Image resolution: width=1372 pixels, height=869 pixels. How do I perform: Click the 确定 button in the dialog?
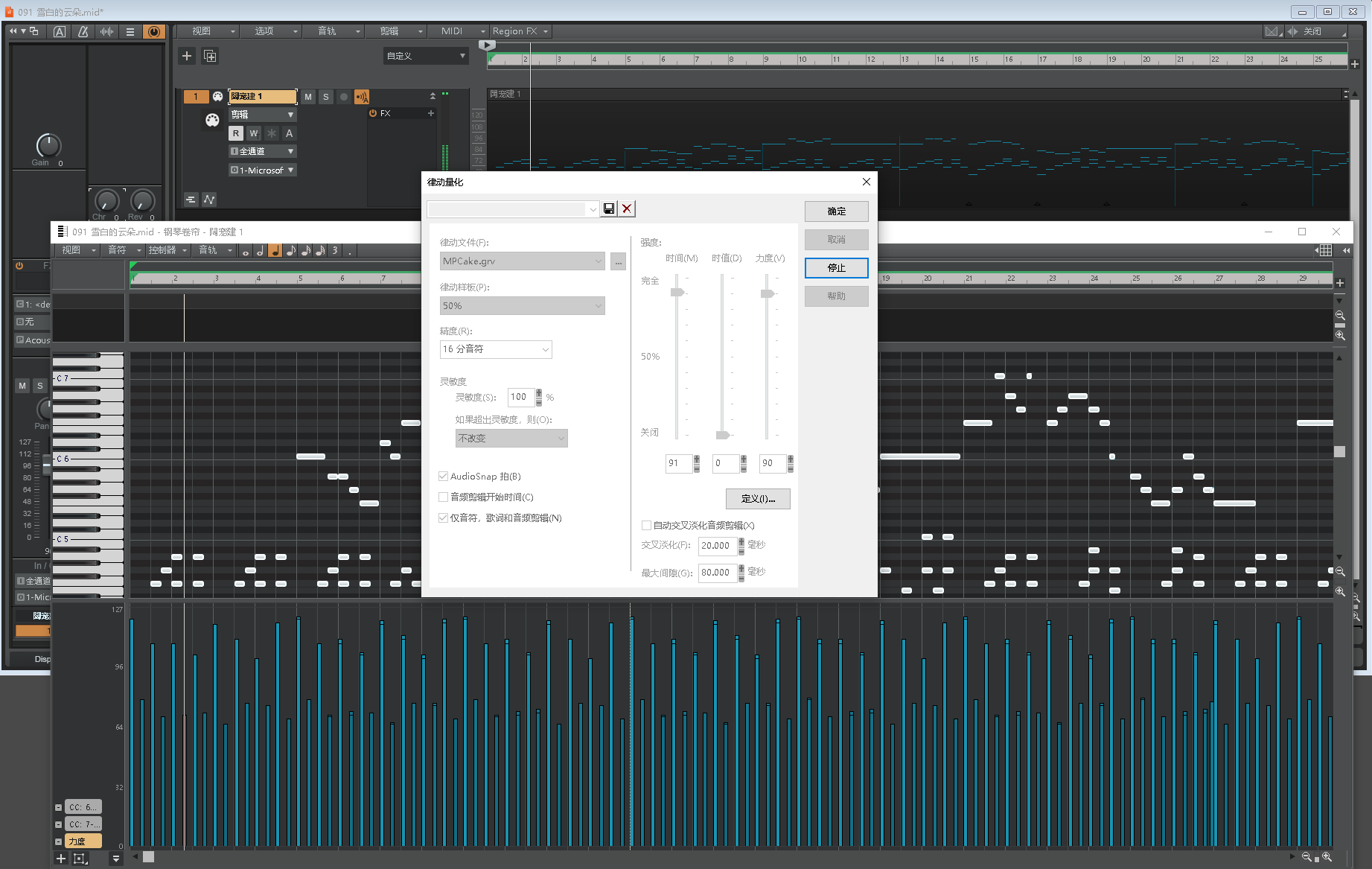(836, 211)
